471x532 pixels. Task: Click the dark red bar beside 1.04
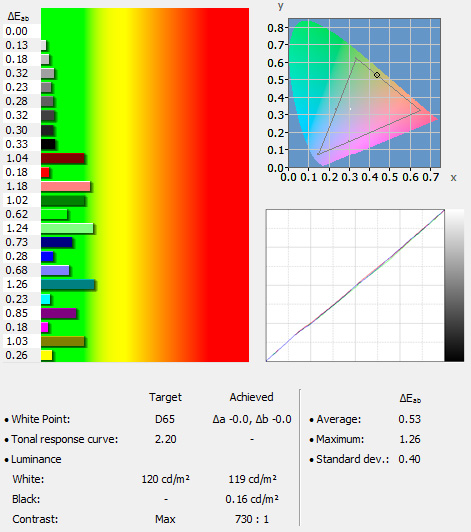pos(63,158)
